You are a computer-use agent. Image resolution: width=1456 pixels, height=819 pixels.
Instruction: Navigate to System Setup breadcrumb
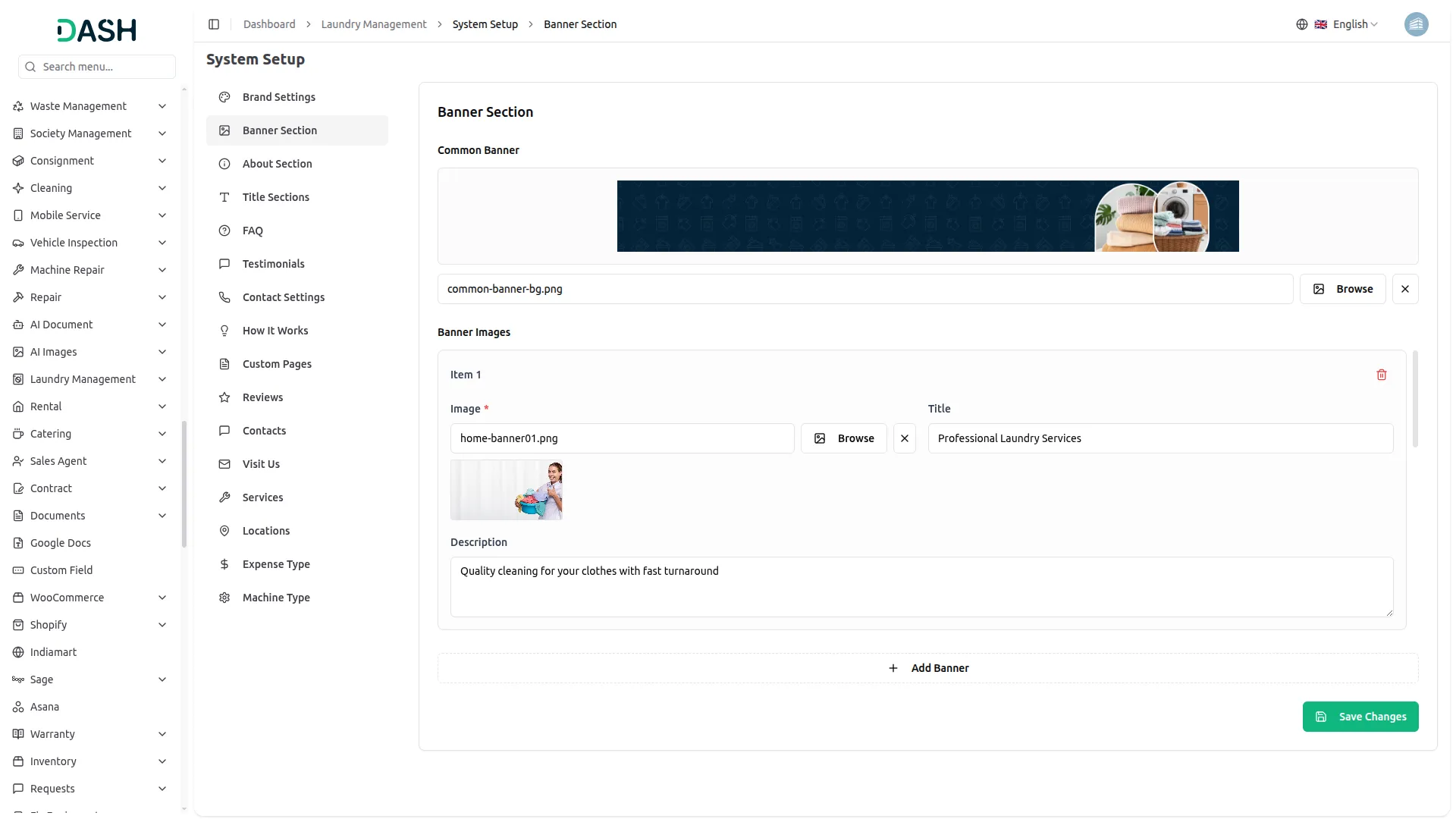pyautogui.click(x=485, y=24)
